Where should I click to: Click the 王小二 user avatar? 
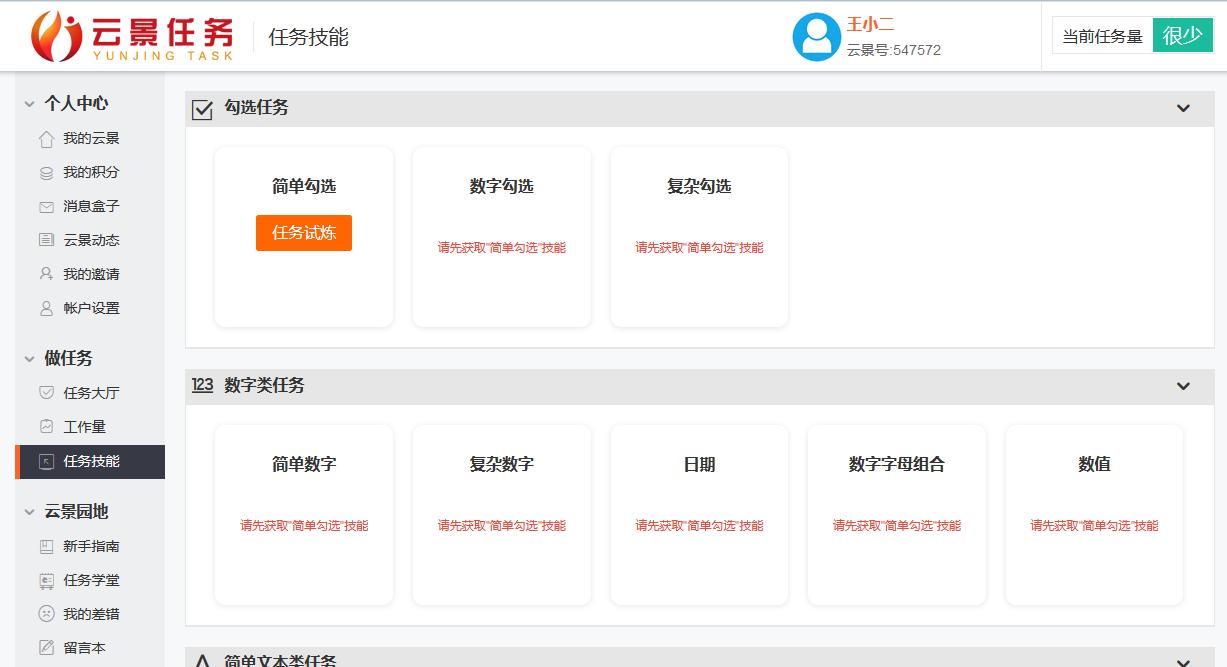point(817,36)
